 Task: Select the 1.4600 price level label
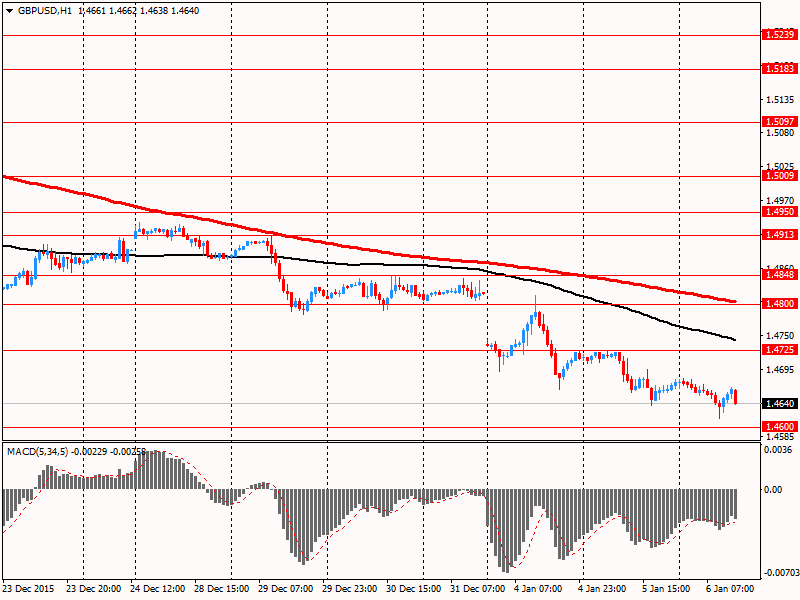pyautogui.click(x=780, y=427)
